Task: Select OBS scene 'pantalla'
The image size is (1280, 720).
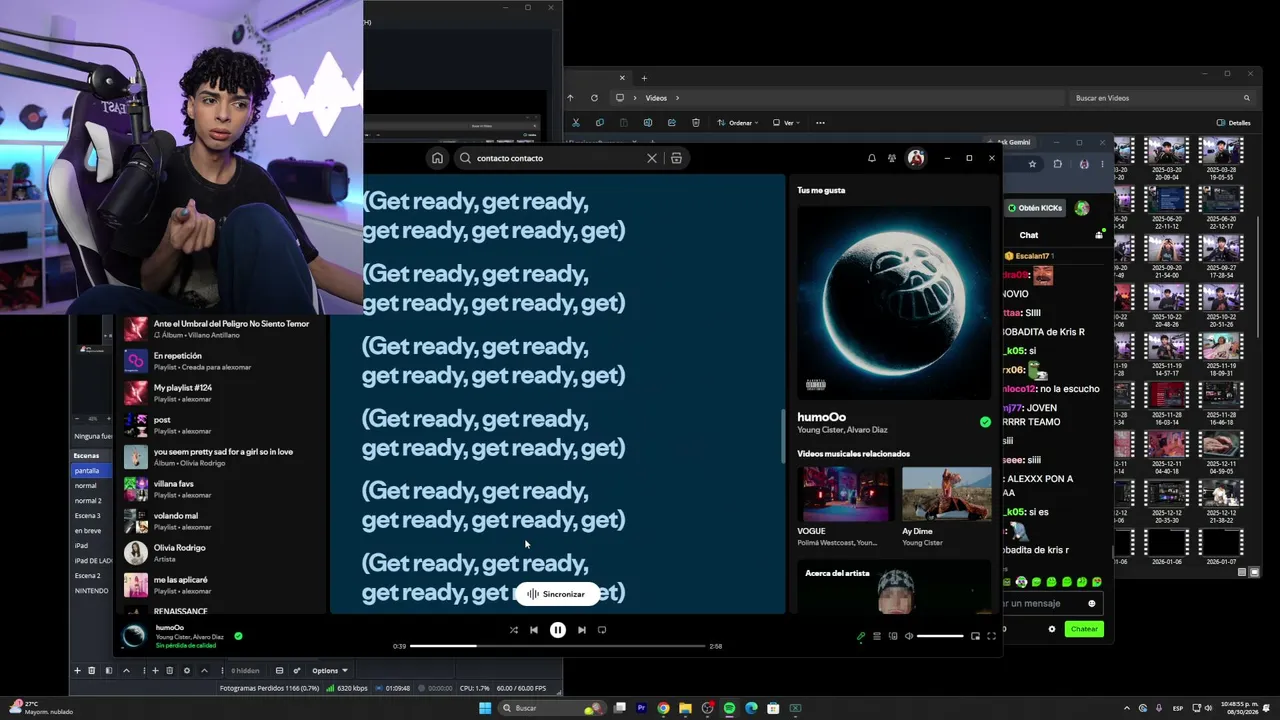Action: (x=92, y=470)
